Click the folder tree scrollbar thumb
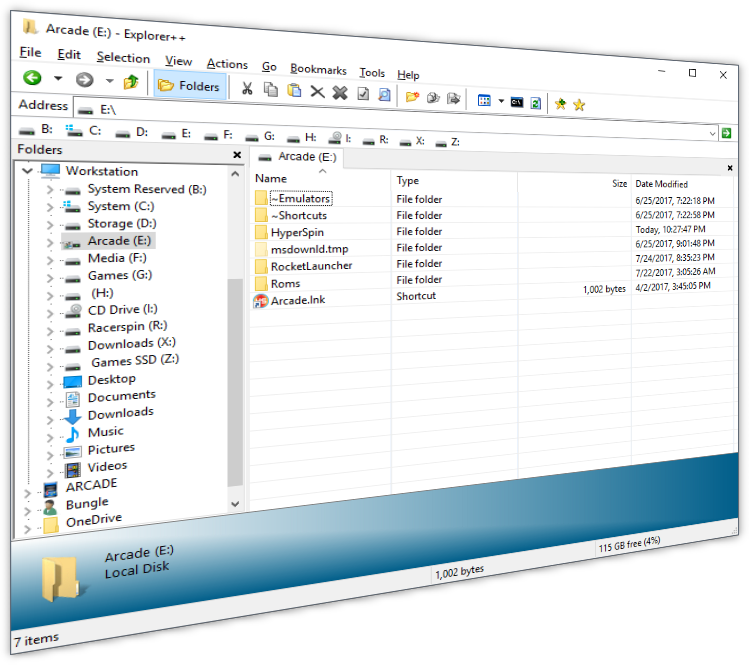749x665 pixels. pyautogui.click(x=235, y=382)
